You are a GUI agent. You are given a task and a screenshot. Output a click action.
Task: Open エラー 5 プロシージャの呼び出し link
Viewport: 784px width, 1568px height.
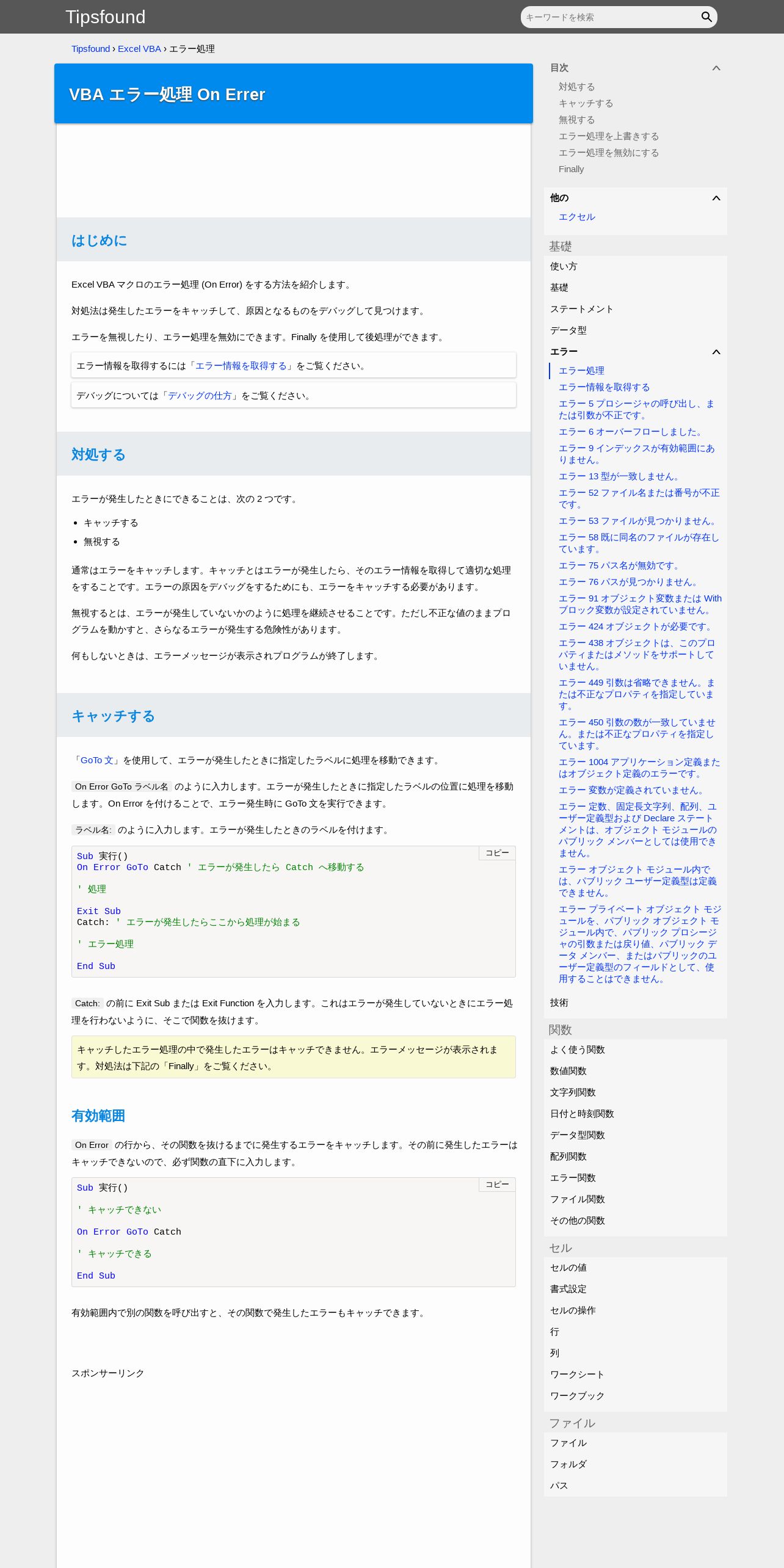(x=636, y=410)
